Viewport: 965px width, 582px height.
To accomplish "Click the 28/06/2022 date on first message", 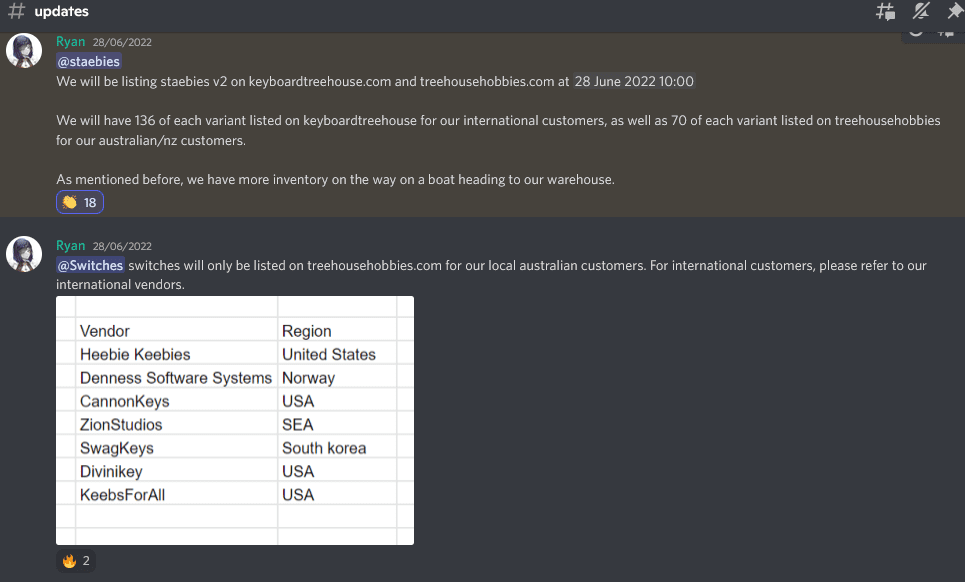I will [122, 42].
